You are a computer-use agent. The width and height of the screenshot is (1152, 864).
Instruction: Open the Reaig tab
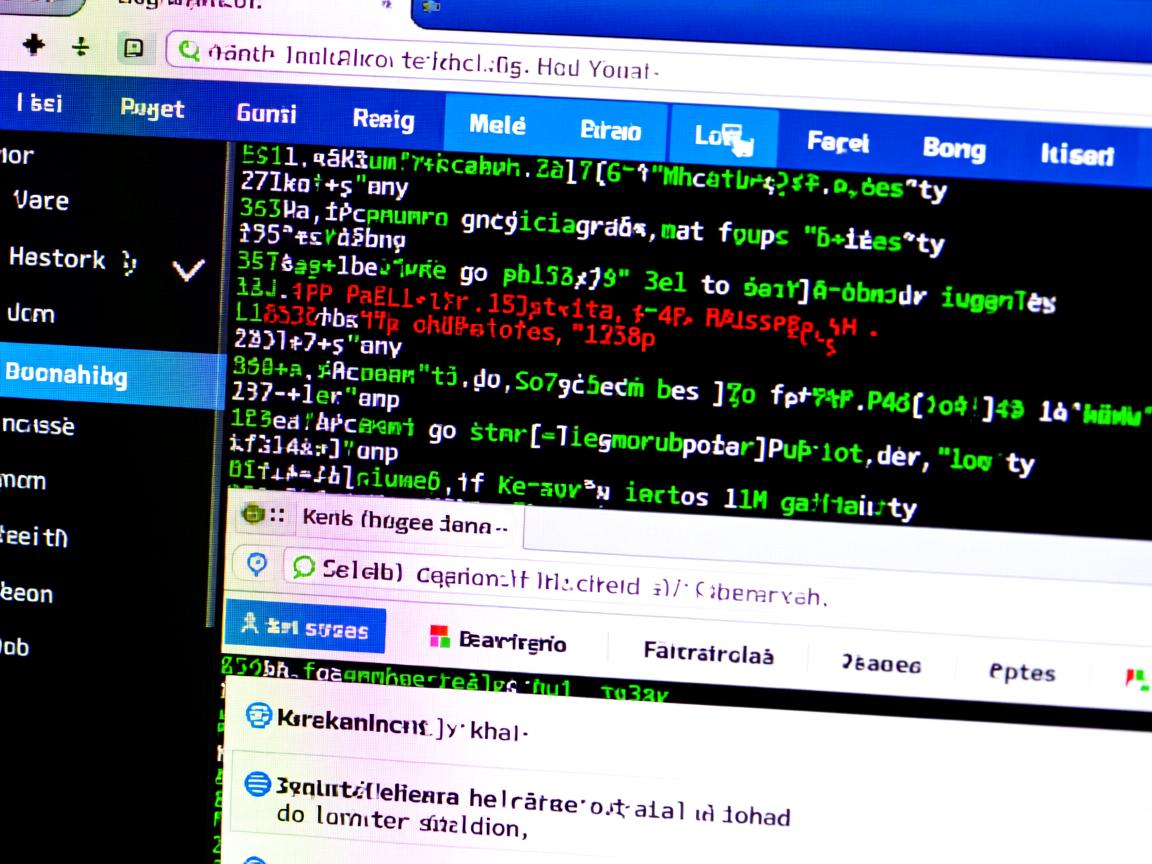[383, 119]
